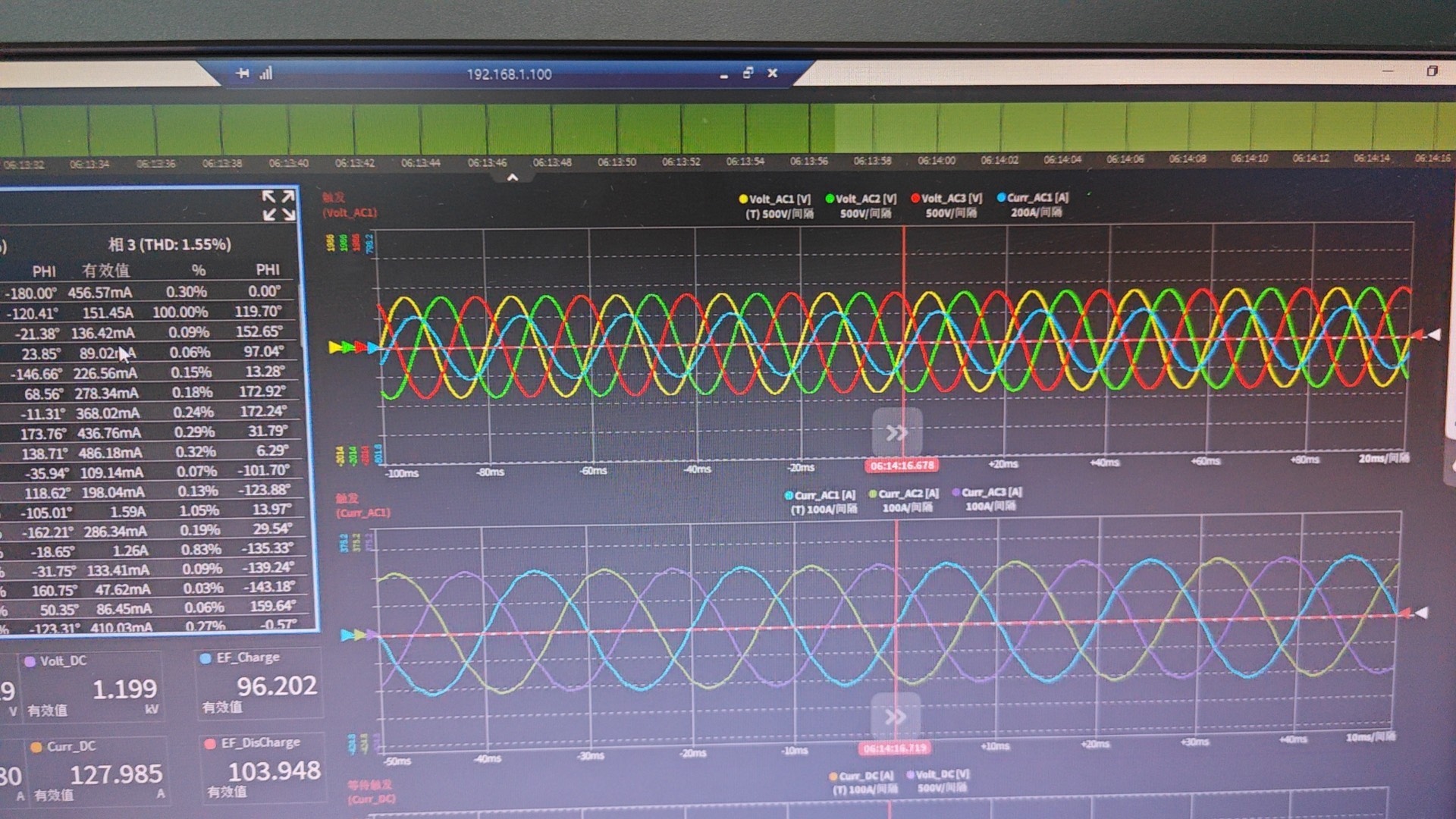Image resolution: width=1456 pixels, height=819 pixels.
Task: Toggle Volt_AC1 trace in top chart legend
Action: click(x=779, y=199)
